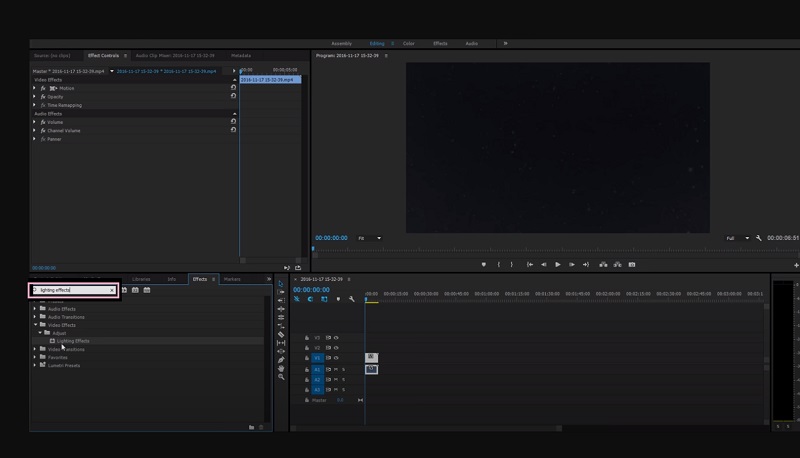
Task: Solo audio track A2
Action: (343, 379)
